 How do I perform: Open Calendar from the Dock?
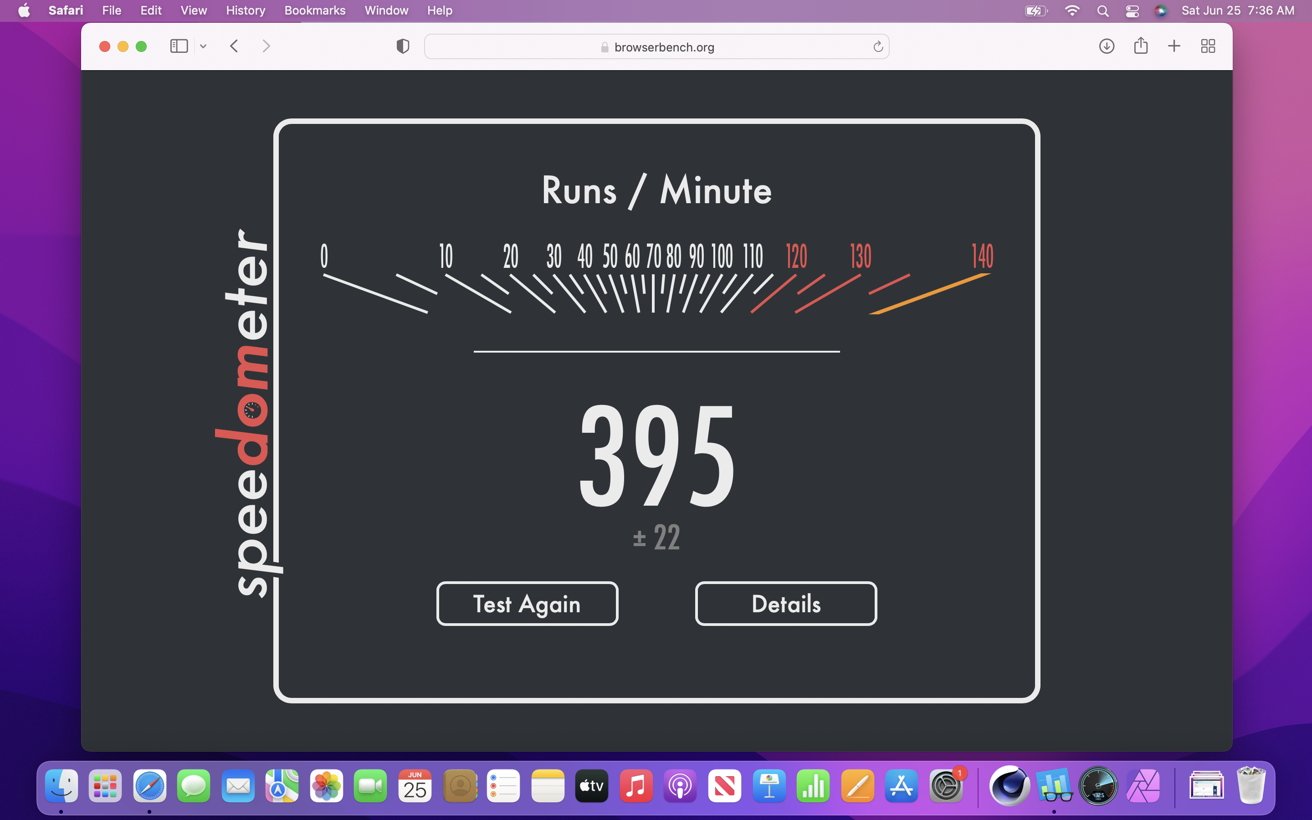415,786
